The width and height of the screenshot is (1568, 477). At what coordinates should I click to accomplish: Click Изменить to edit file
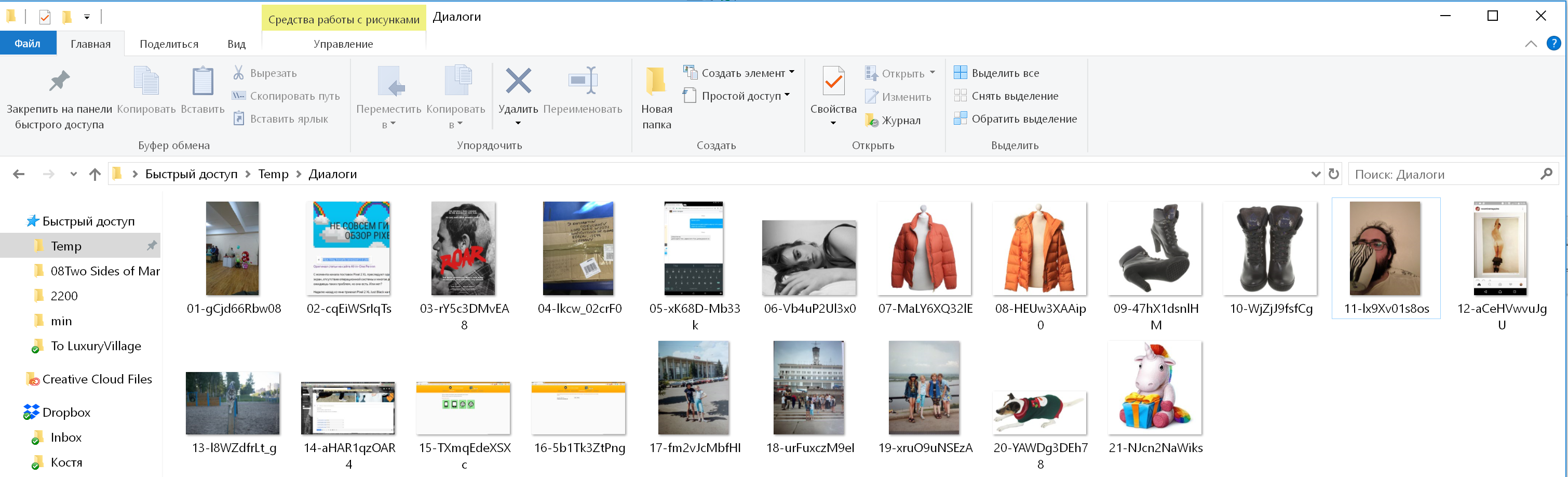(898, 97)
